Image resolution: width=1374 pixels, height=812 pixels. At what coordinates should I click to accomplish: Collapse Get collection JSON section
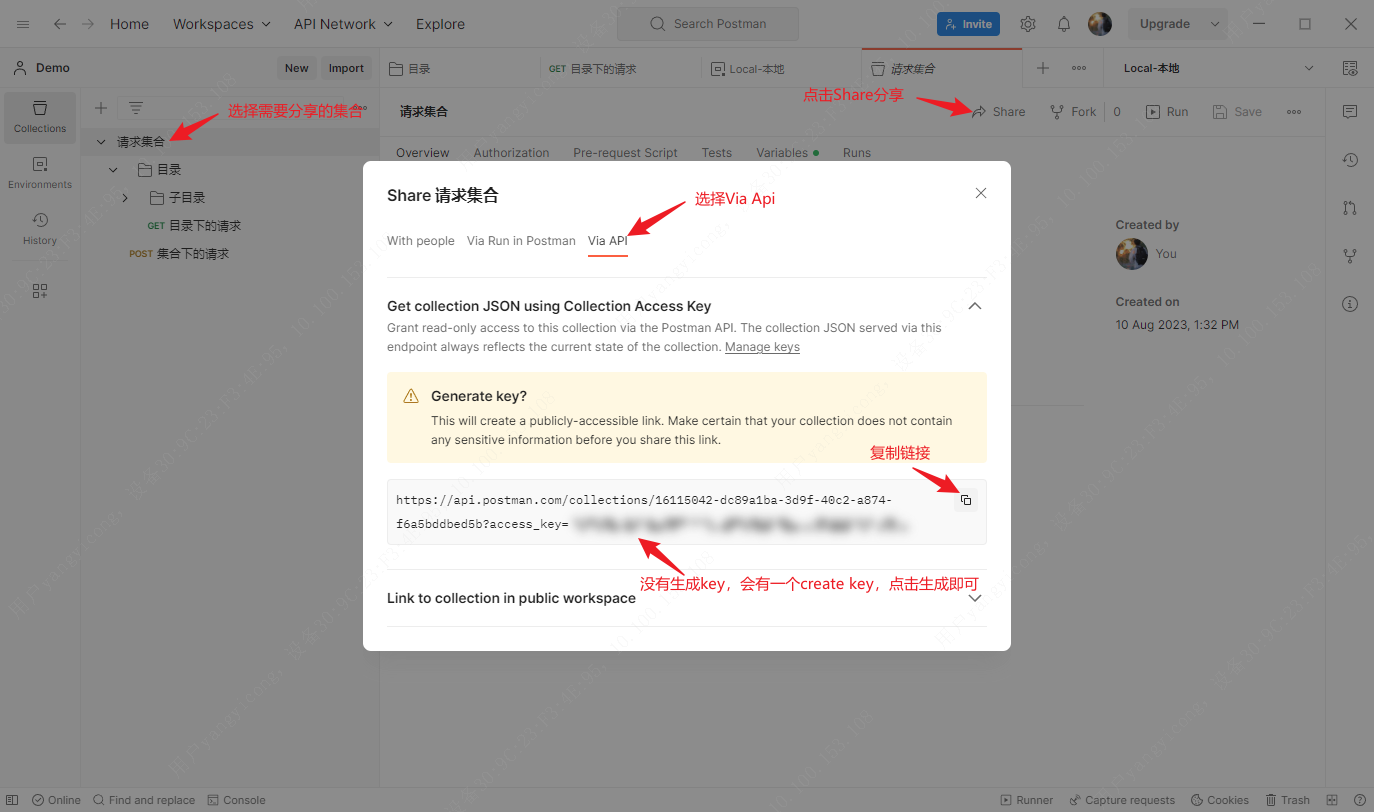coord(975,306)
